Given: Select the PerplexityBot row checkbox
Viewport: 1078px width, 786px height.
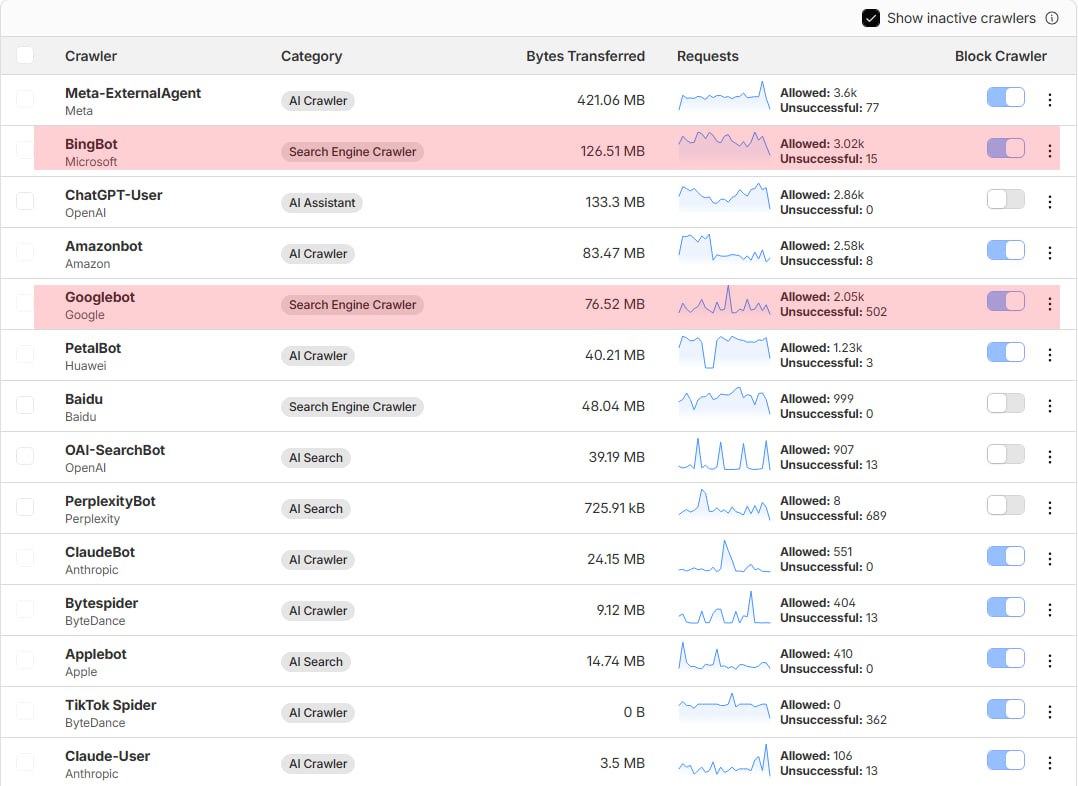Looking at the screenshot, I should click(x=25, y=507).
